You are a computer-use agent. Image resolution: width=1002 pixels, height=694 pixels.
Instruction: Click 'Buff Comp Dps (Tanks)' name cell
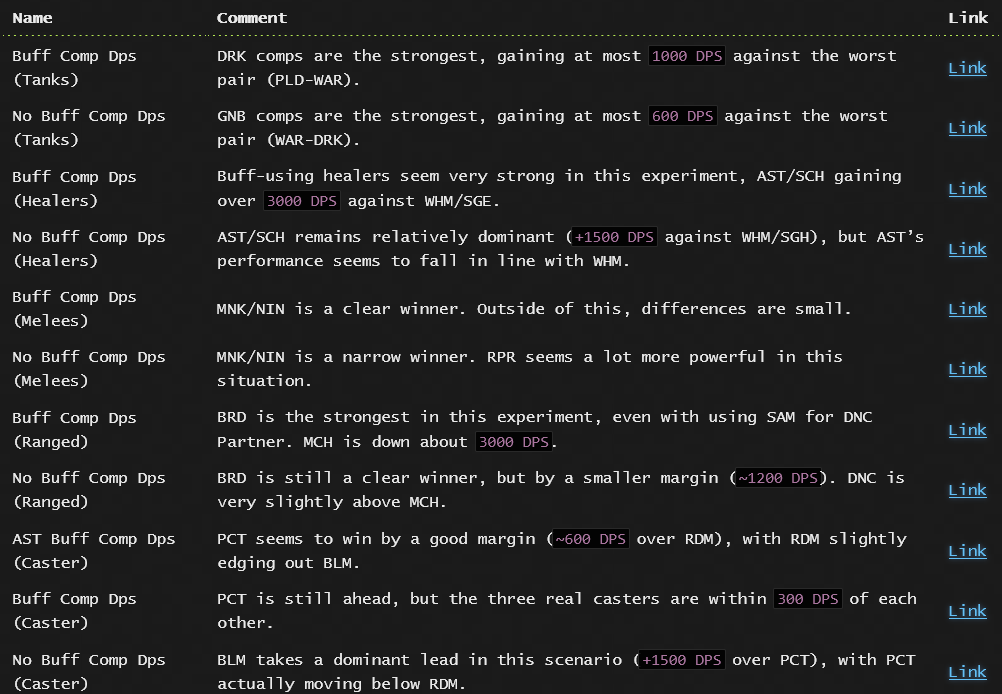pyautogui.click(x=74, y=68)
